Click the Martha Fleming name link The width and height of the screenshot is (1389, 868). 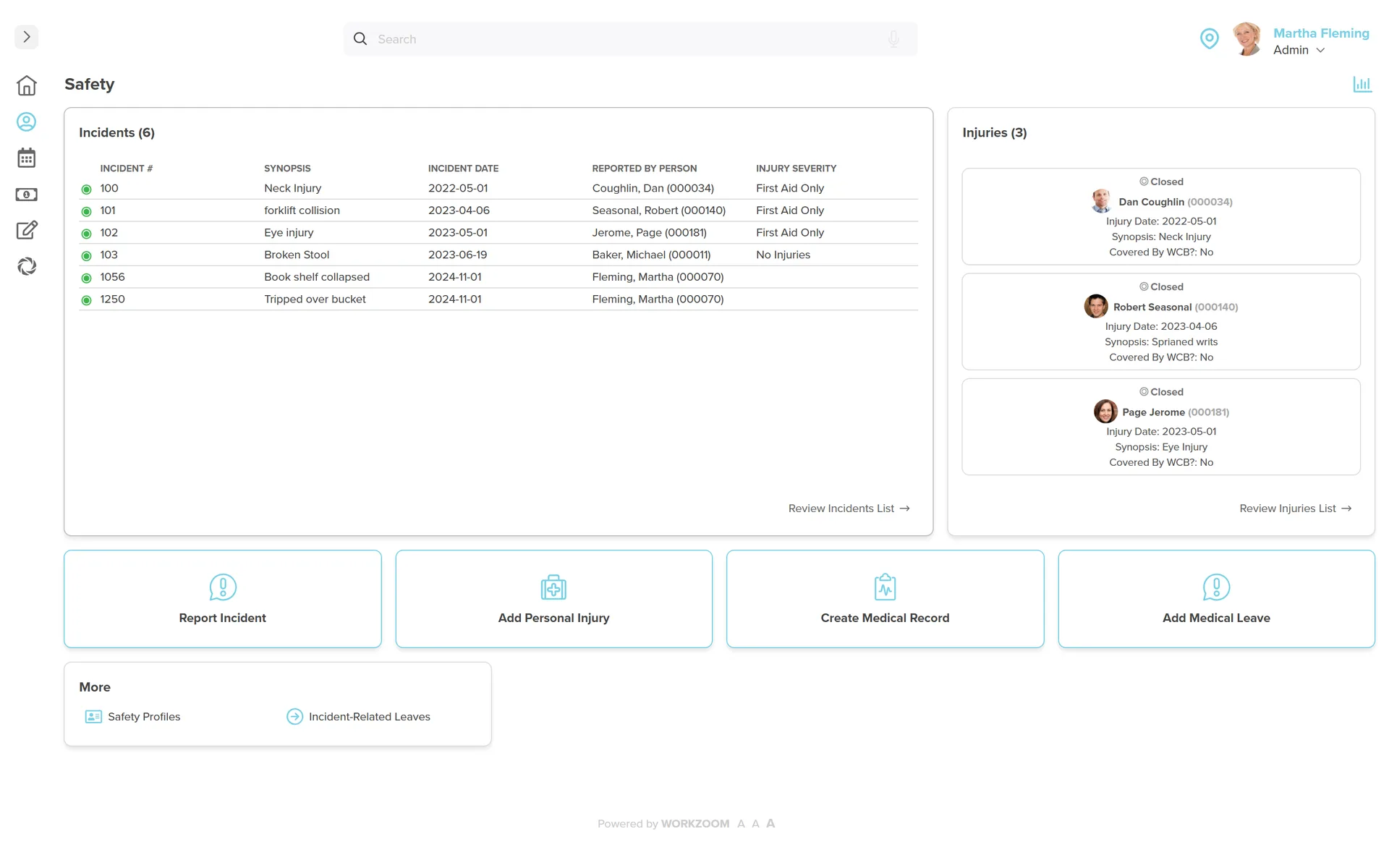(x=1321, y=33)
